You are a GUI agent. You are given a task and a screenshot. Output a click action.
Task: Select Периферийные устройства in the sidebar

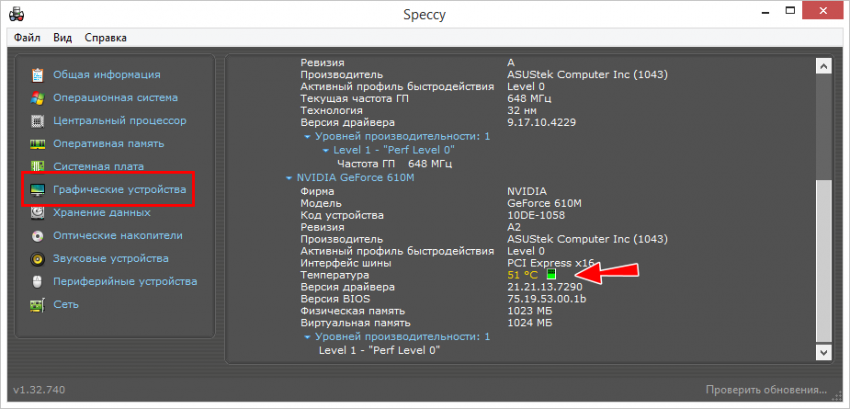[x=125, y=282]
